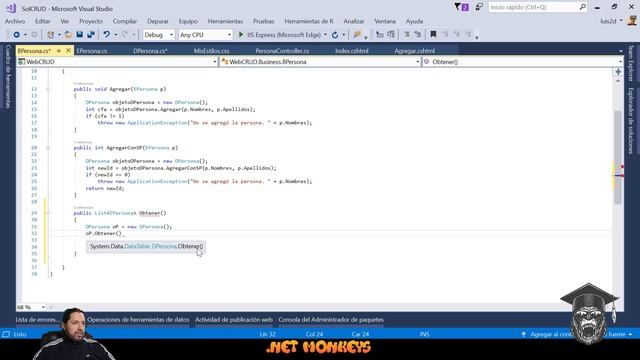The image size is (640, 360).
Task: Open the Proyecto menu
Action: coord(91,21)
